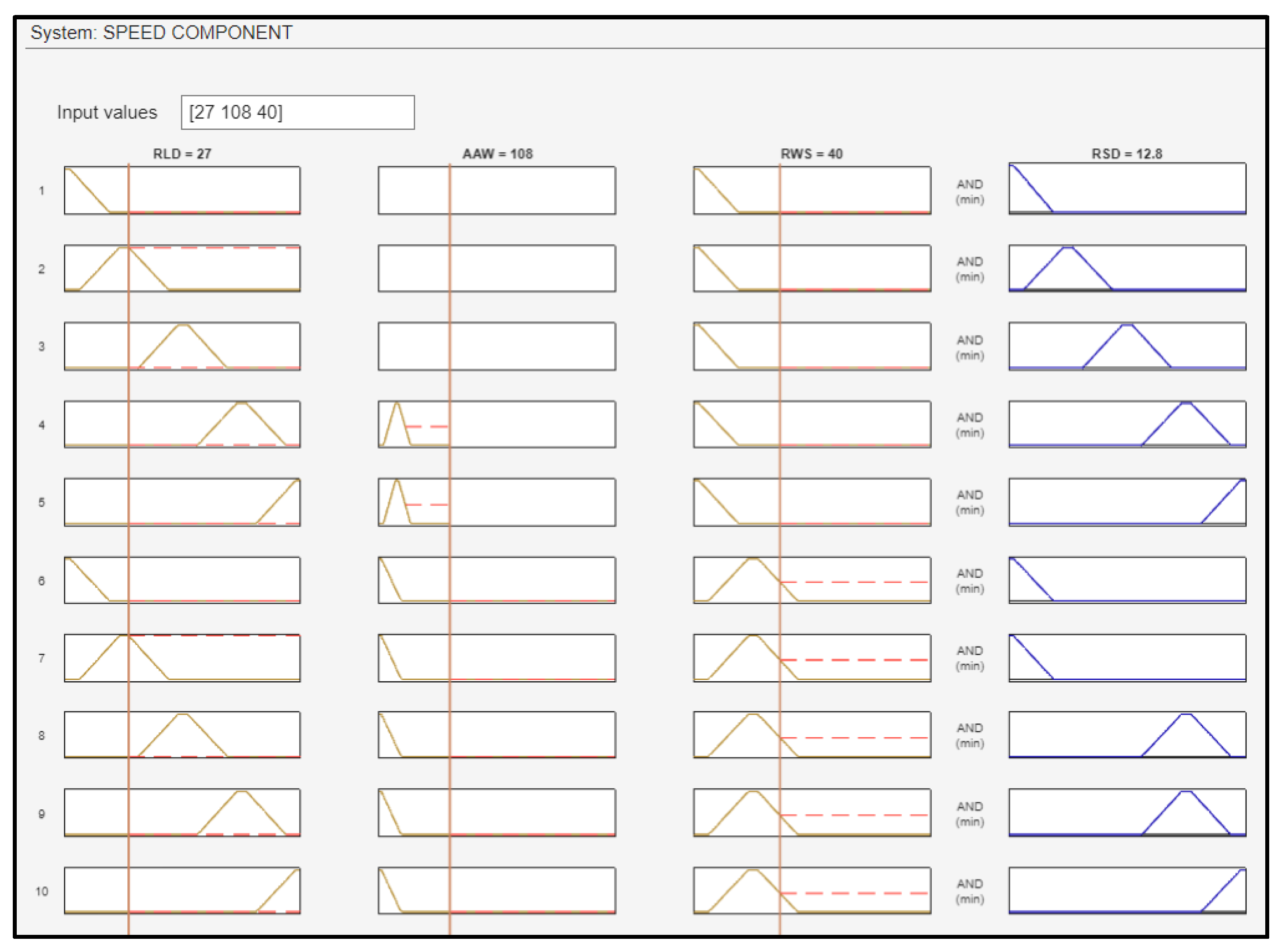
Task: Click the RLD input line in rule 9
Action: [x=129, y=812]
